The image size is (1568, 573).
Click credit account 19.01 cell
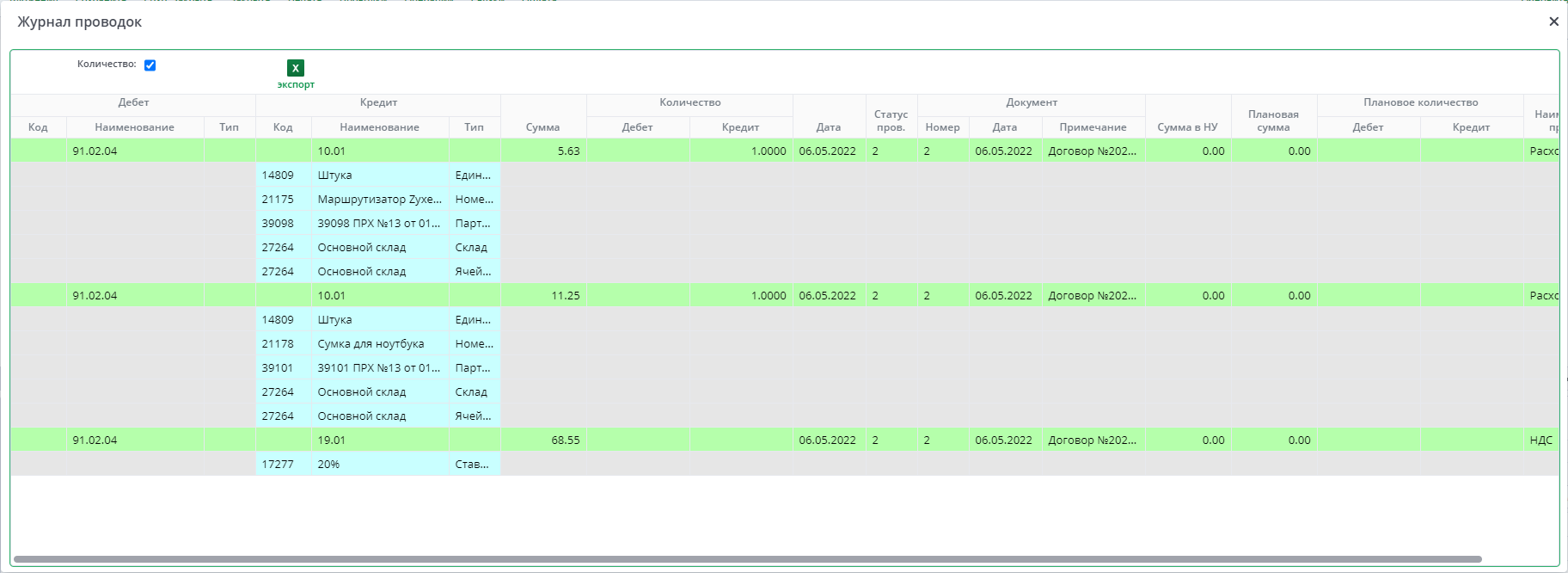click(380, 440)
